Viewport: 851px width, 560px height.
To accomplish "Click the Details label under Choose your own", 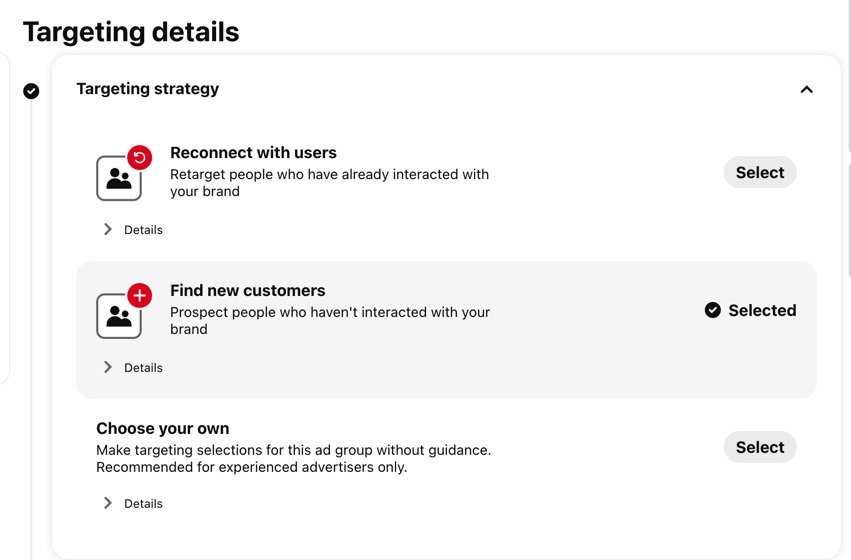I will coord(143,504).
